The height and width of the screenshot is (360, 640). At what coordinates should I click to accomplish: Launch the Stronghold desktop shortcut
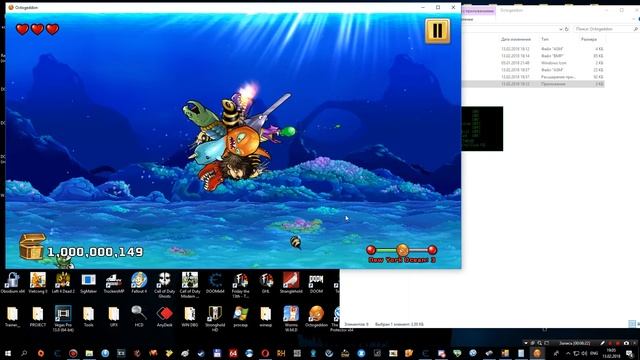click(x=291, y=283)
